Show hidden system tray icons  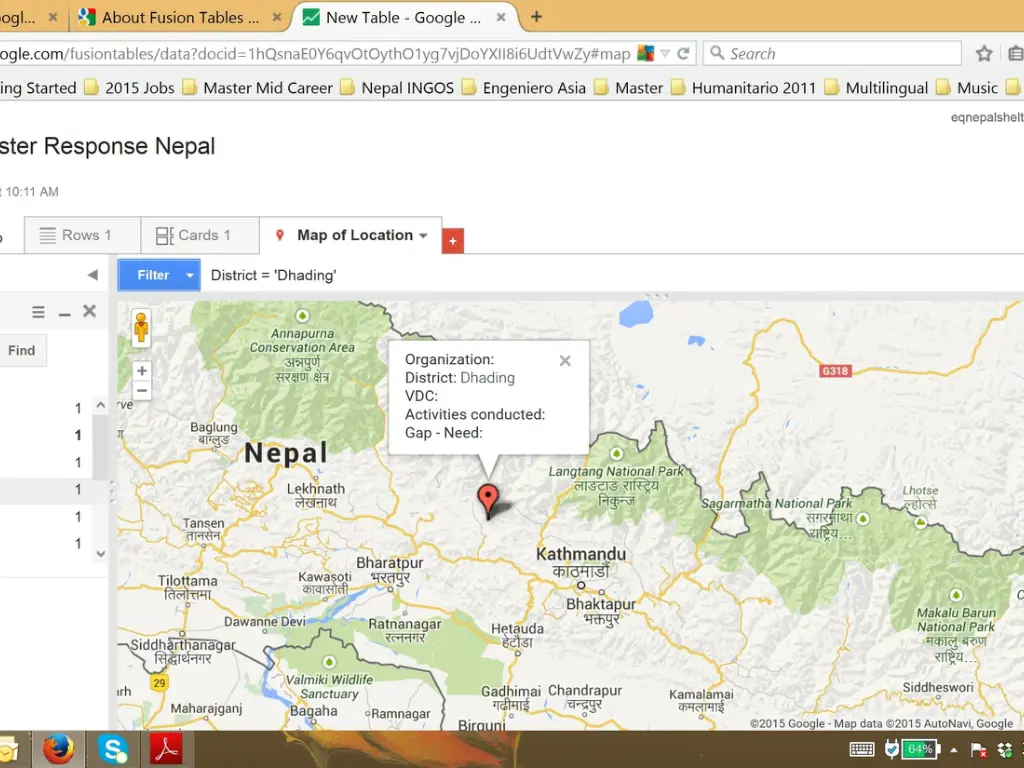click(954, 750)
